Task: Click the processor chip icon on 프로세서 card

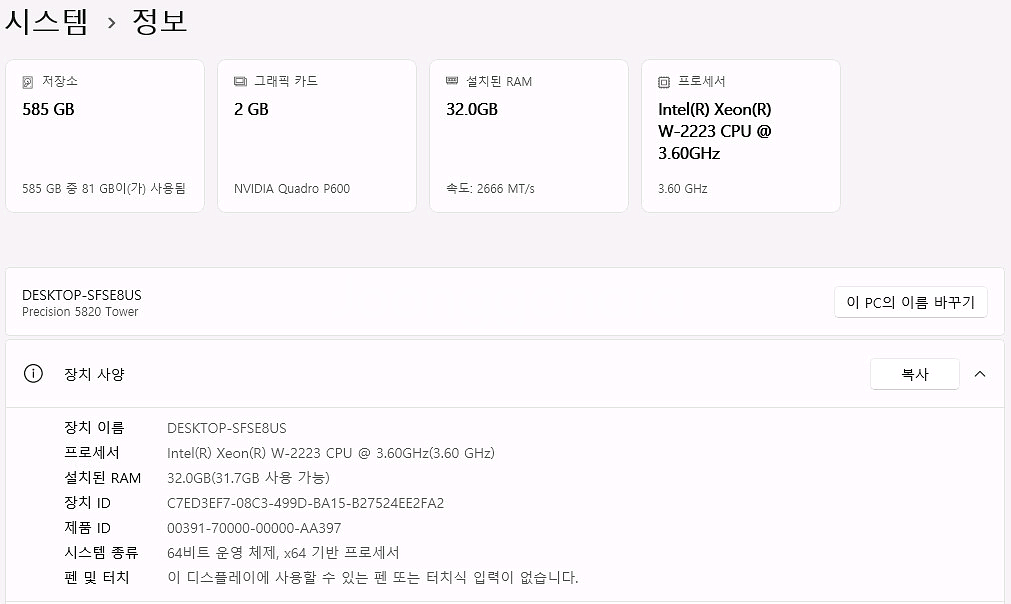Action: [664, 81]
